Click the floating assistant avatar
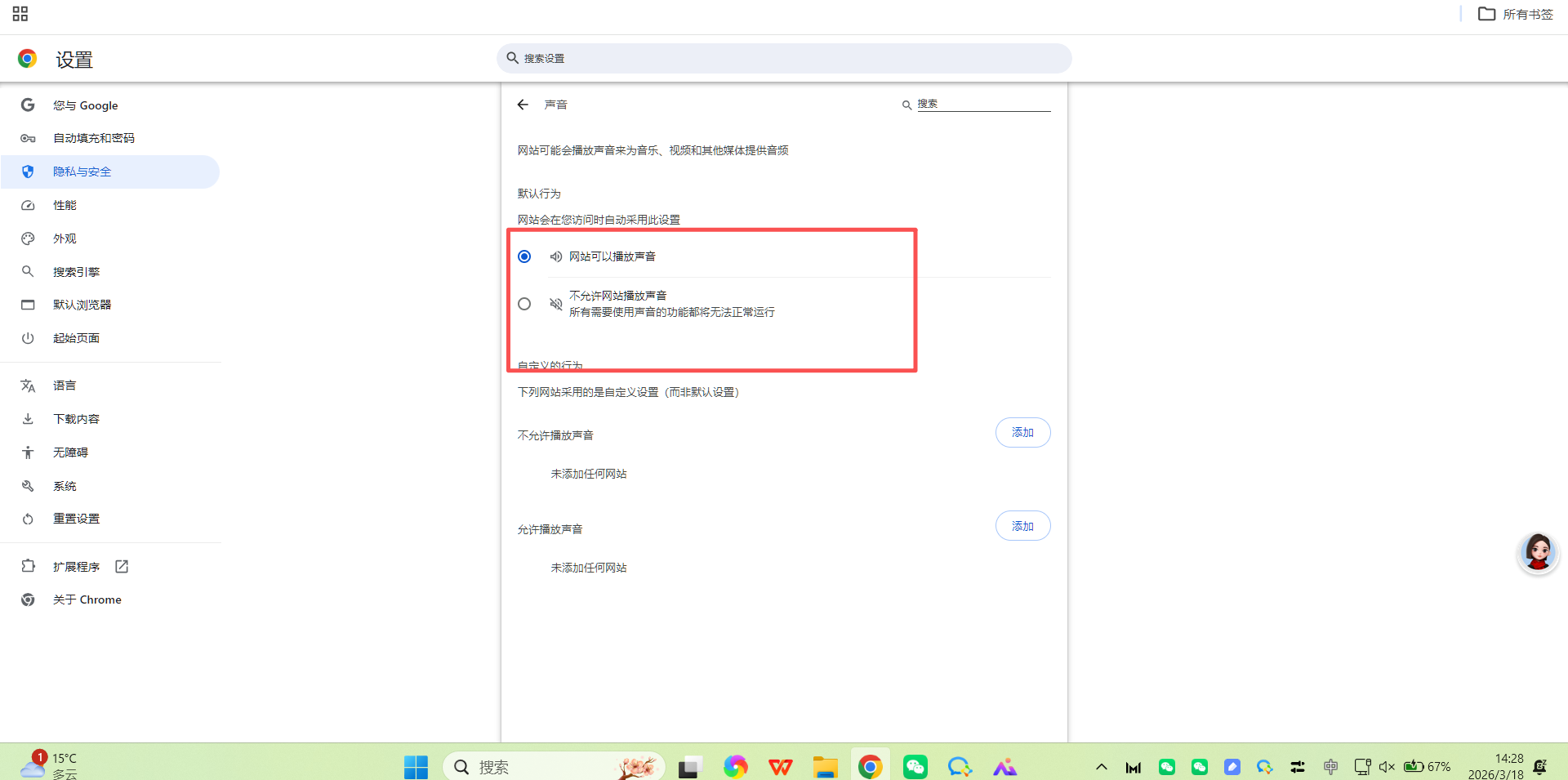 1538,553
